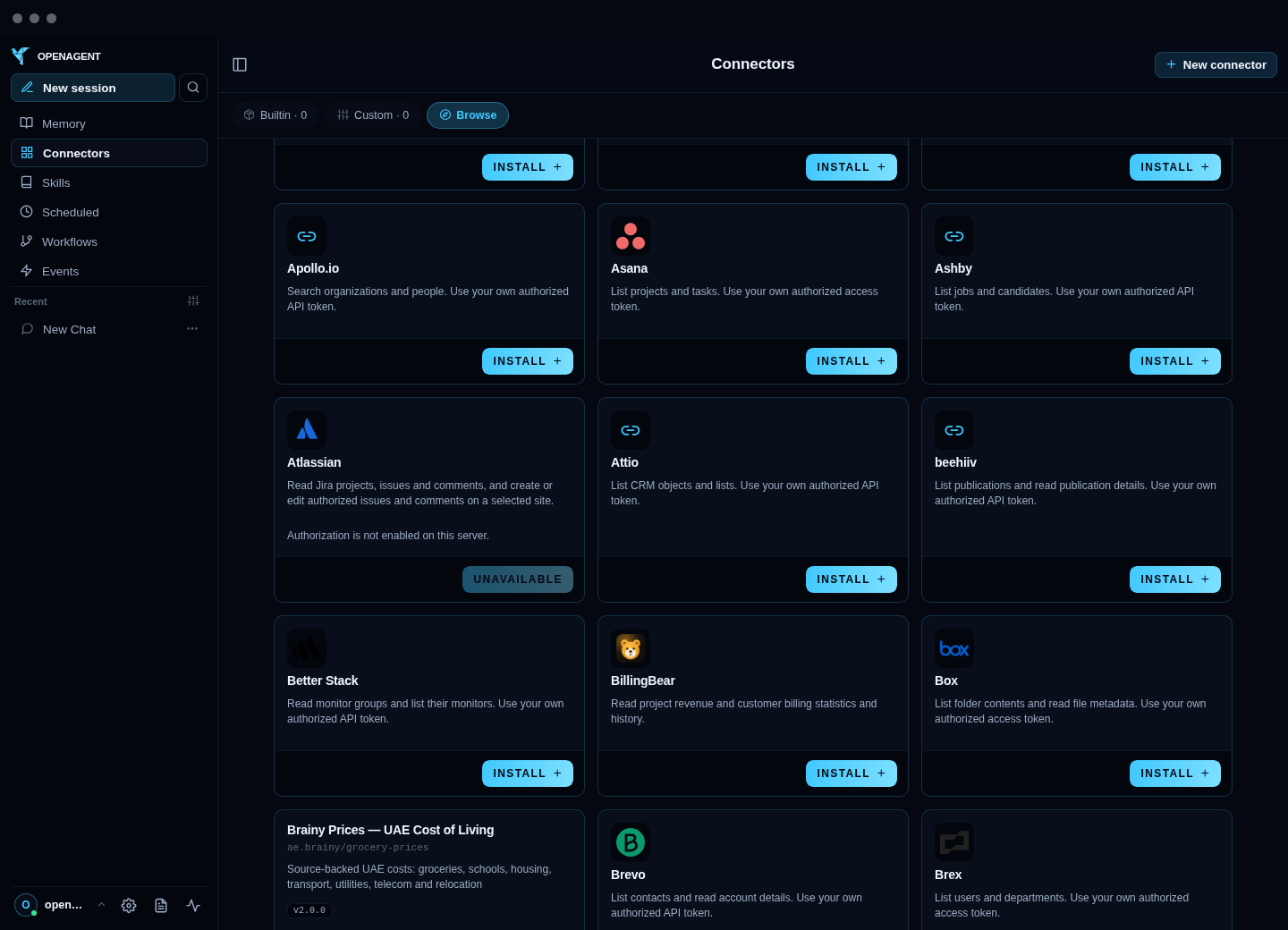Click the OpenAgent bird logo
Image resolution: width=1288 pixels, height=930 pixels.
pyautogui.click(x=21, y=56)
